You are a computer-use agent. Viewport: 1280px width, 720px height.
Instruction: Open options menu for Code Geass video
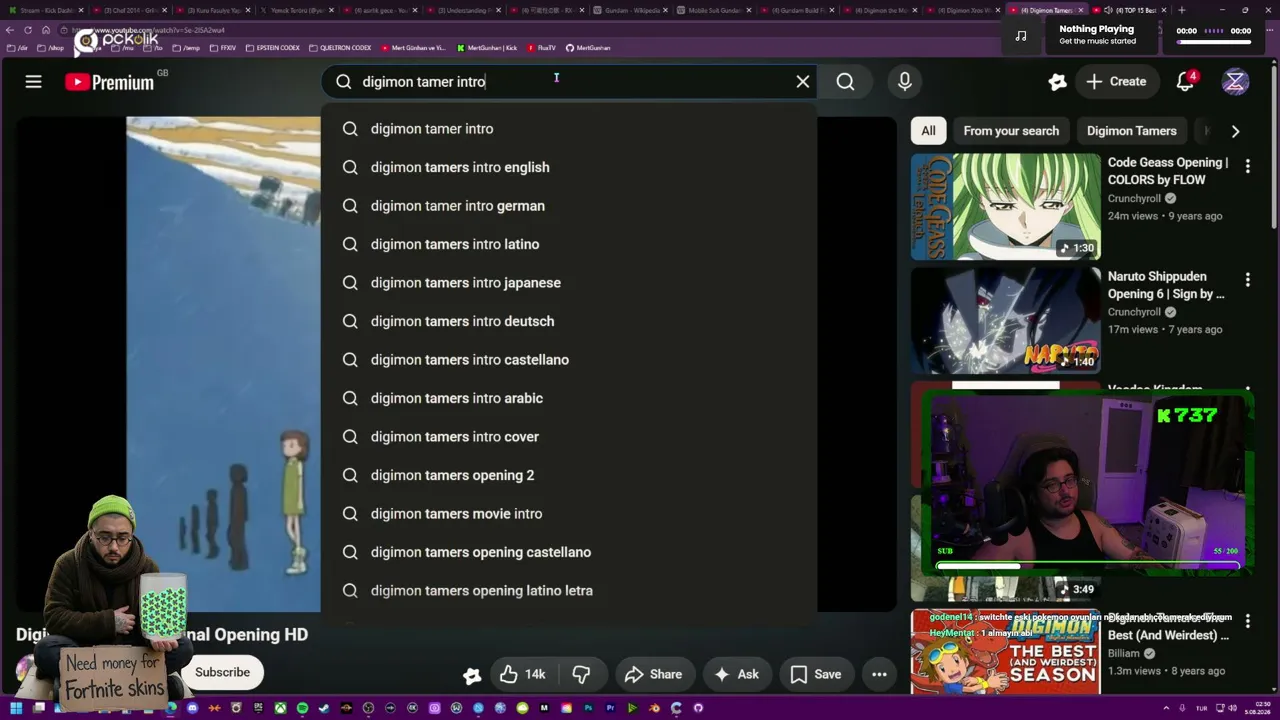pos(1247,167)
